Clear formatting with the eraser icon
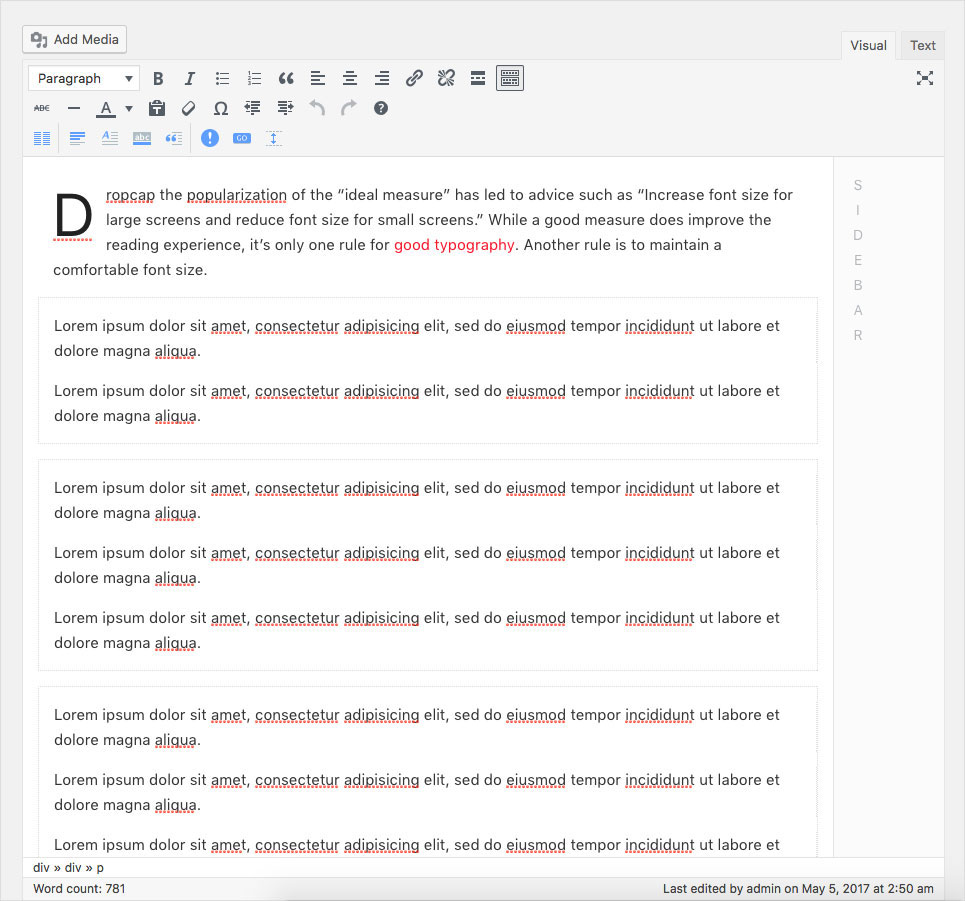965x901 pixels. pyautogui.click(x=188, y=108)
